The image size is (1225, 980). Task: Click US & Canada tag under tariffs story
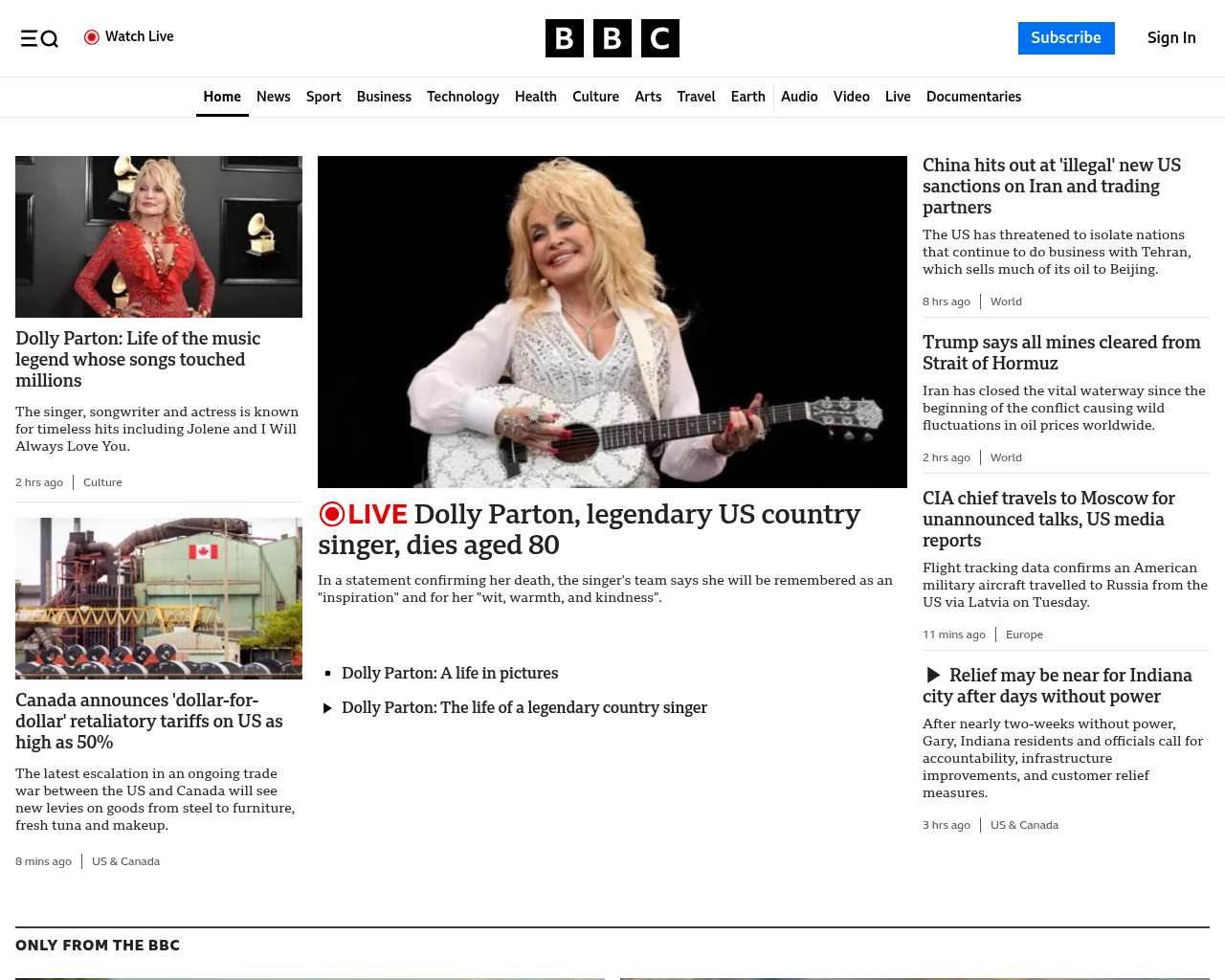[125, 861]
